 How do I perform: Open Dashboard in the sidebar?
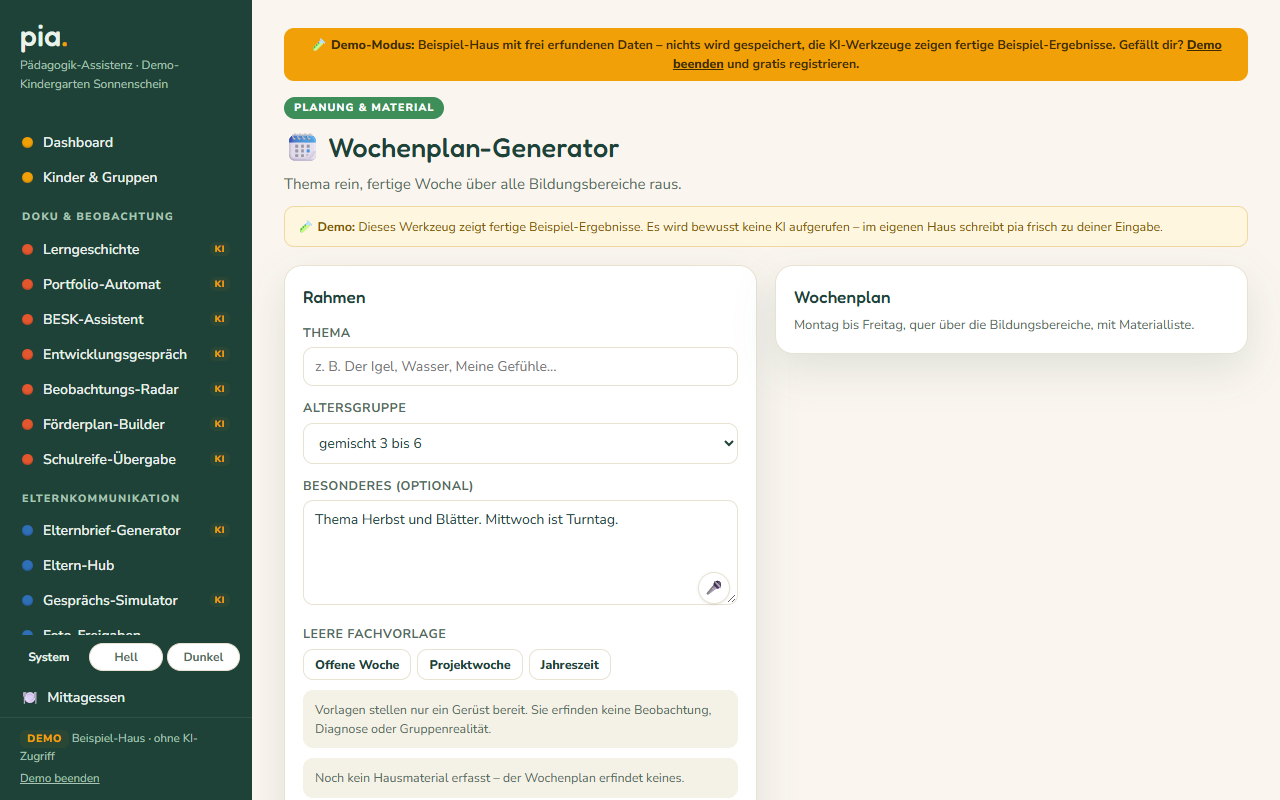click(126, 142)
